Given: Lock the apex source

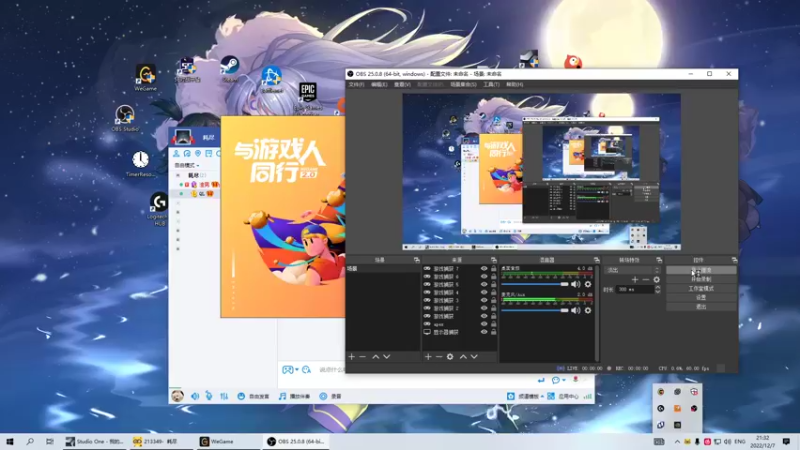Looking at the screenshot, I should (x=493, y=324).
